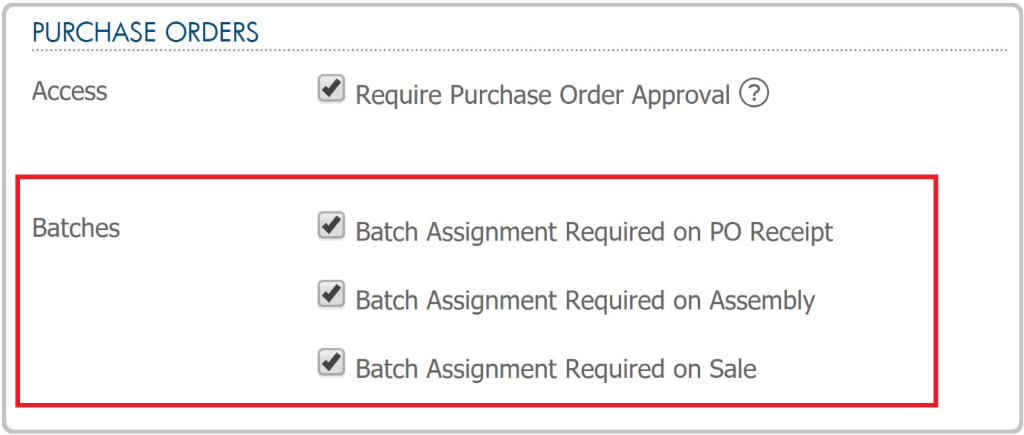Screen dimensions: 1024x435
Task: Disable Batch Assignment Required on PO Receipt
Action: [x=331, y=225]
